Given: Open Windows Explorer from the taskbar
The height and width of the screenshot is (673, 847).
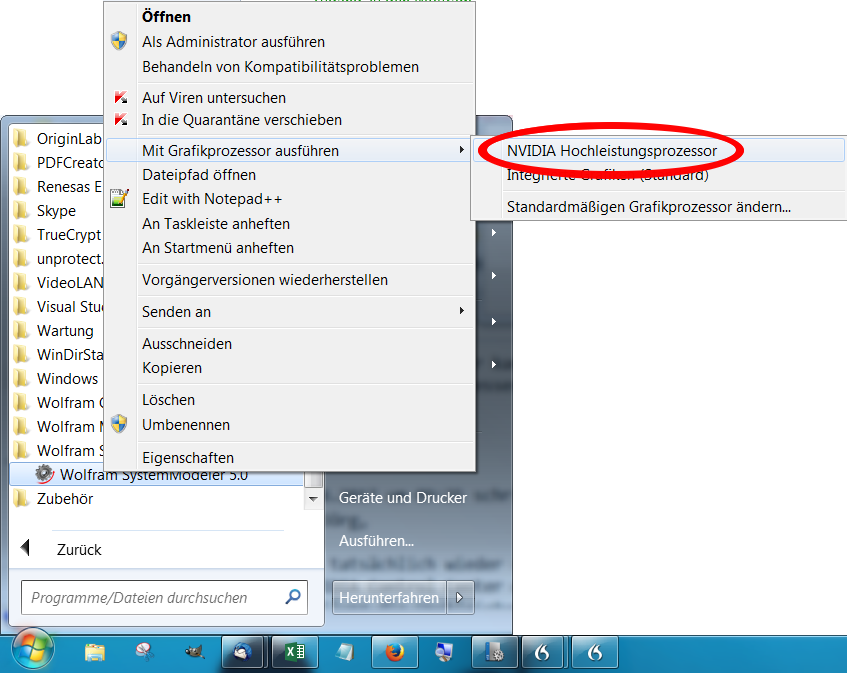Looking at the screenshot, I should (x=95, y=652).
